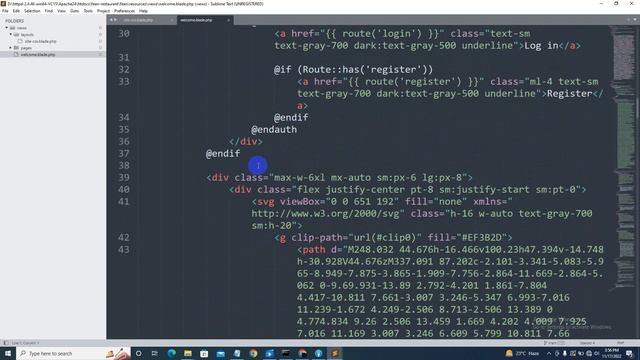Open the Goto menu
Image resolution: width=640 pixels, height=360 pixels.
(x=74, y=11)
